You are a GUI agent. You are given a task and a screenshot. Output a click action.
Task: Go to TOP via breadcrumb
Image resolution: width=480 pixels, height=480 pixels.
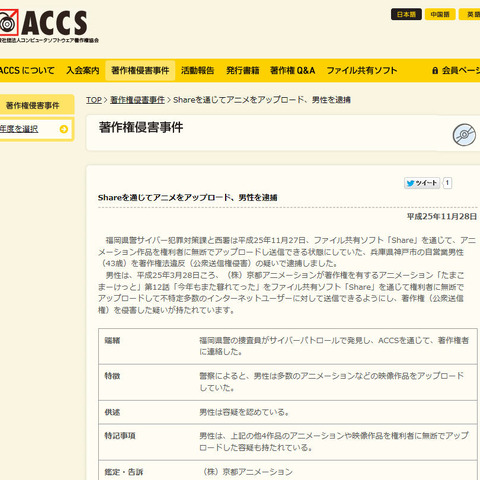[x=94, y=100]
